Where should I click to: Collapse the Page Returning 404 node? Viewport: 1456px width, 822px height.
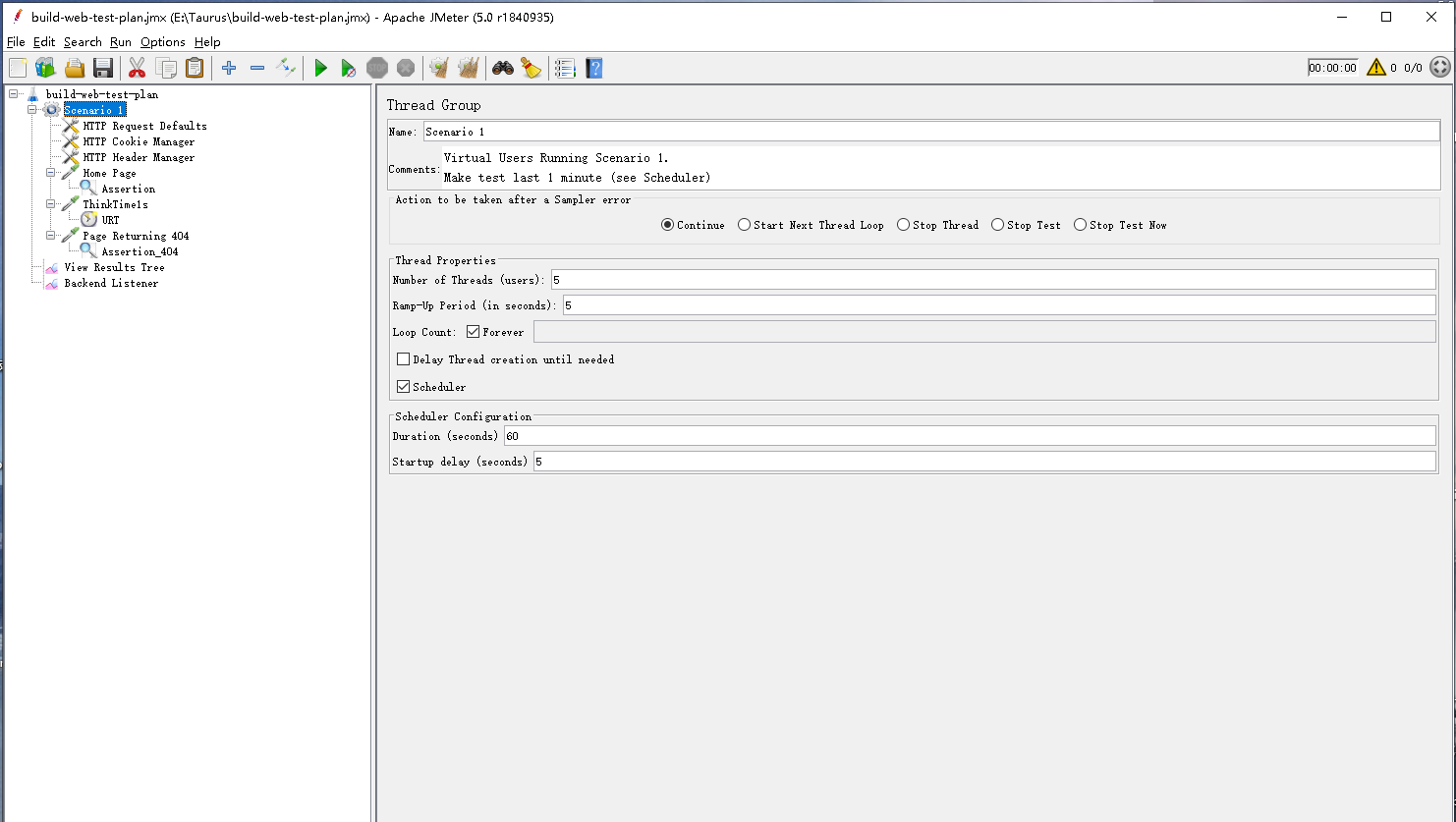(51, 236)
